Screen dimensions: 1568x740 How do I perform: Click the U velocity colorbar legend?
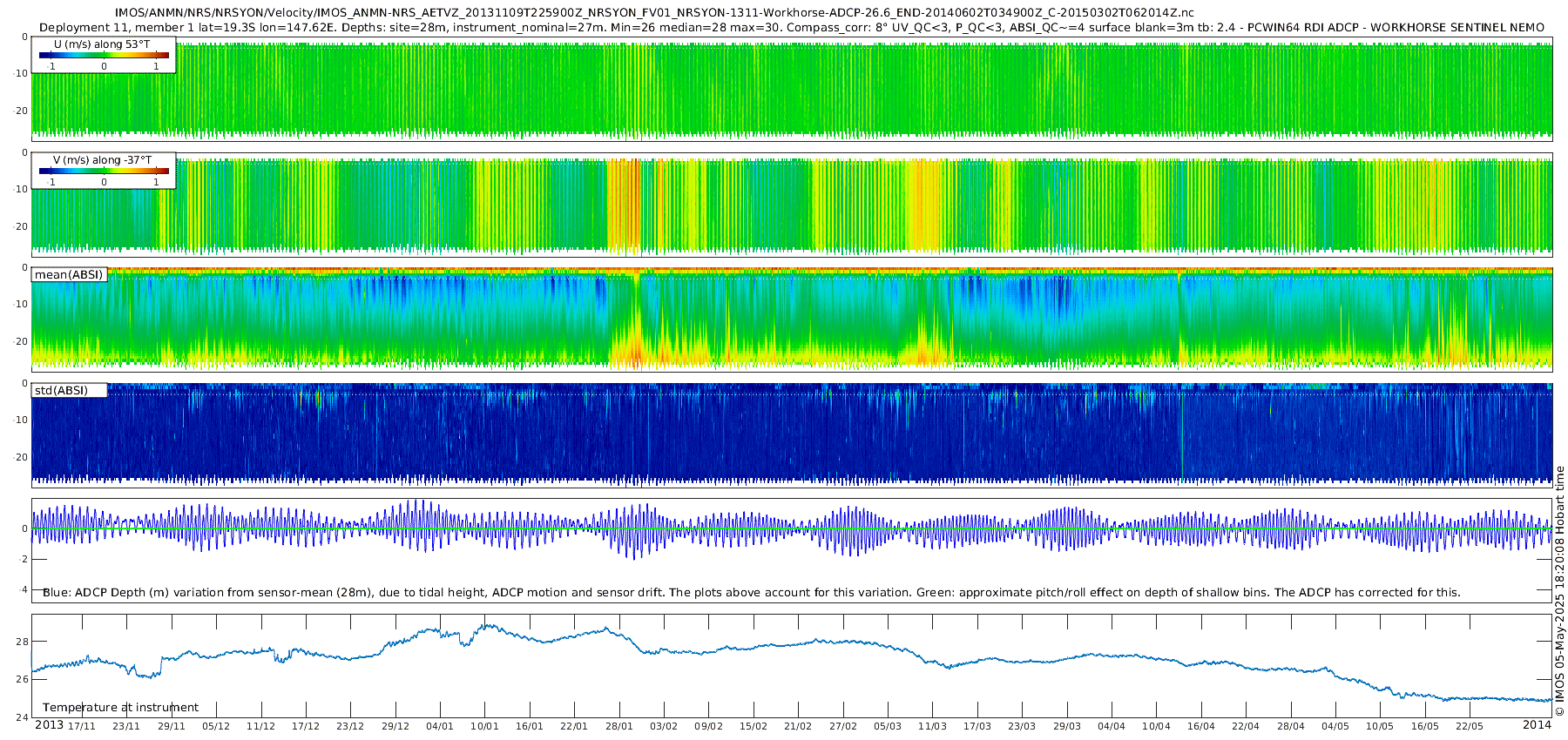[x=104, y=56]
